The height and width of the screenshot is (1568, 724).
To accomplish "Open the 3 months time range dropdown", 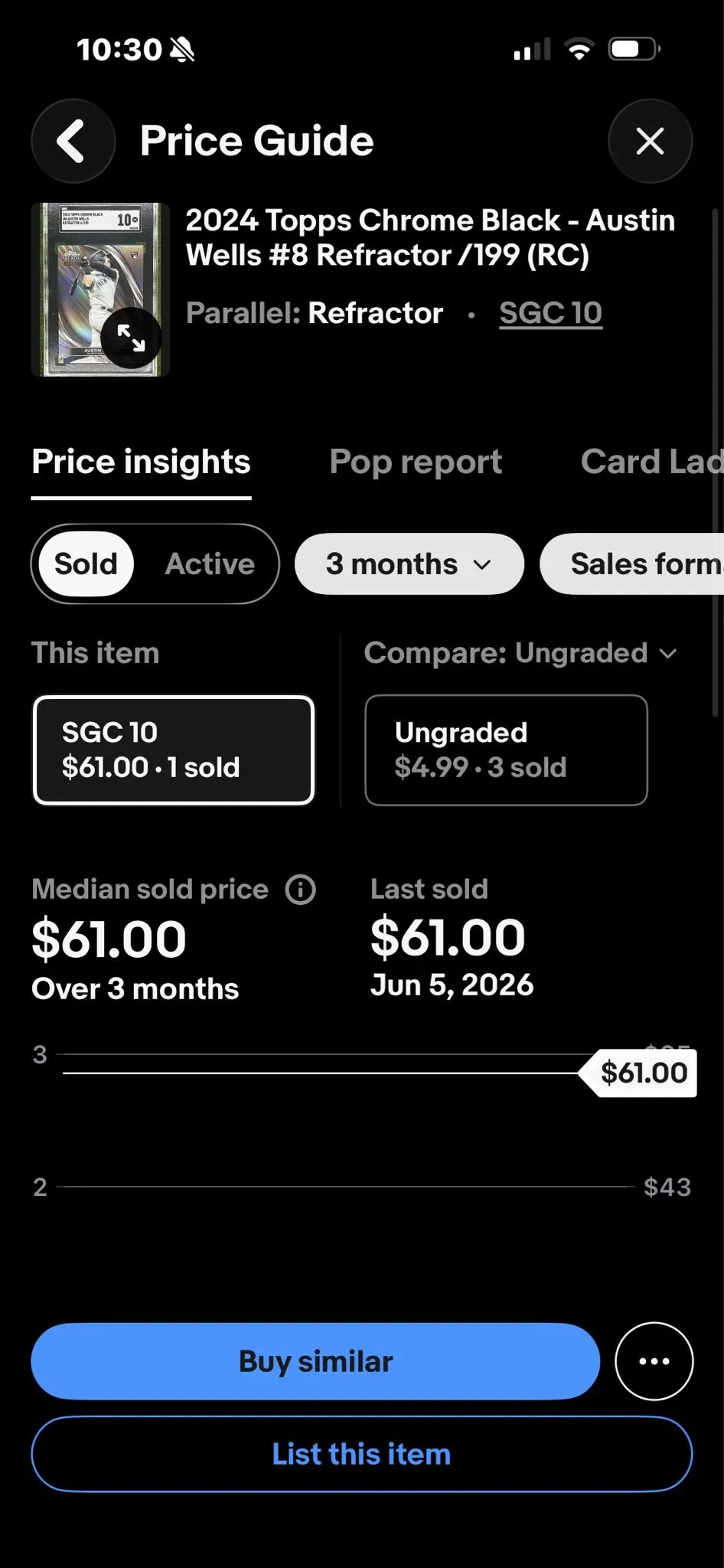I will [409, 564].
